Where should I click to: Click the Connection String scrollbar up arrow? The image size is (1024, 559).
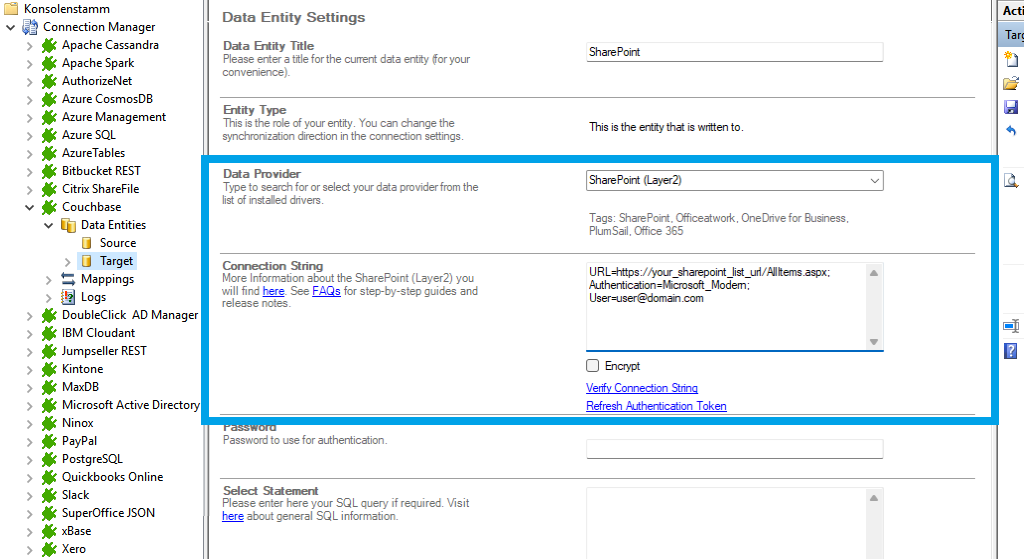pyautogui.click(x=874, y=273)
